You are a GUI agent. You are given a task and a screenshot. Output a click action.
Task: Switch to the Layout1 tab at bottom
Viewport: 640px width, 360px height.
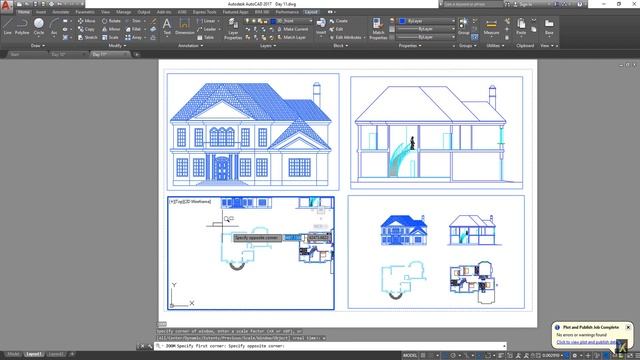[x=34, y=354]
